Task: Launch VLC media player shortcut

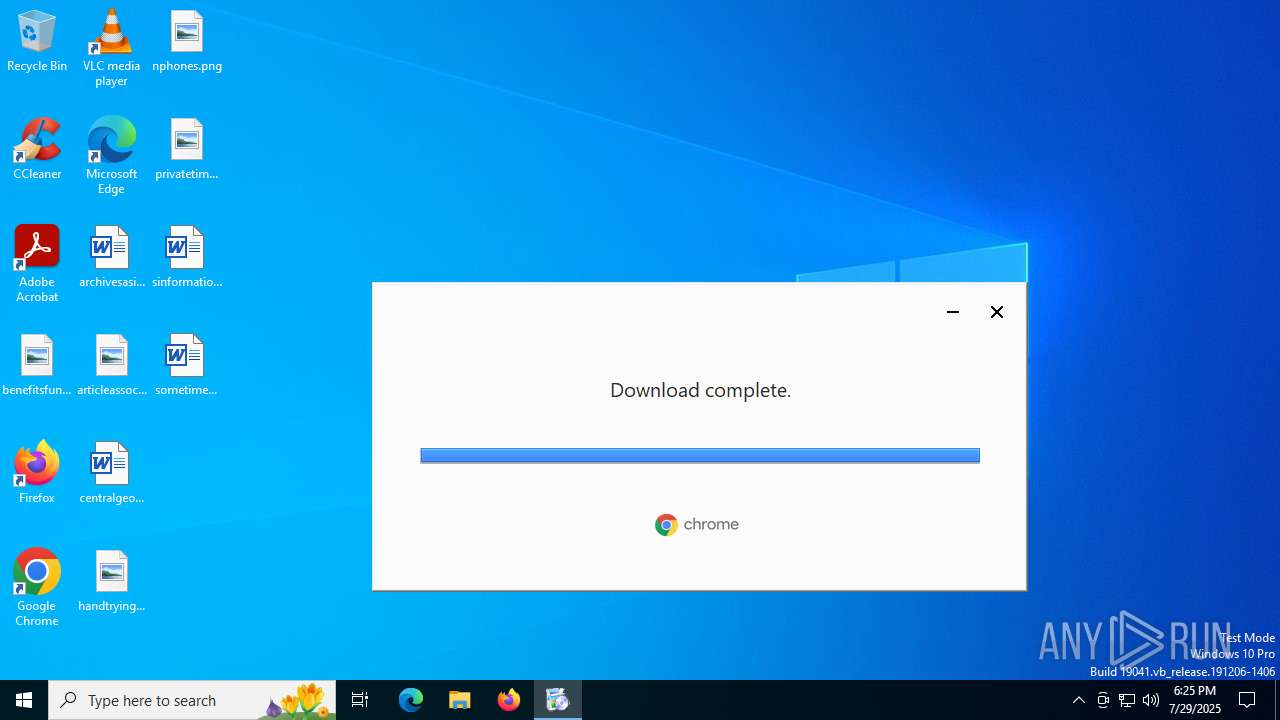Action: click(x=111, y=48)
